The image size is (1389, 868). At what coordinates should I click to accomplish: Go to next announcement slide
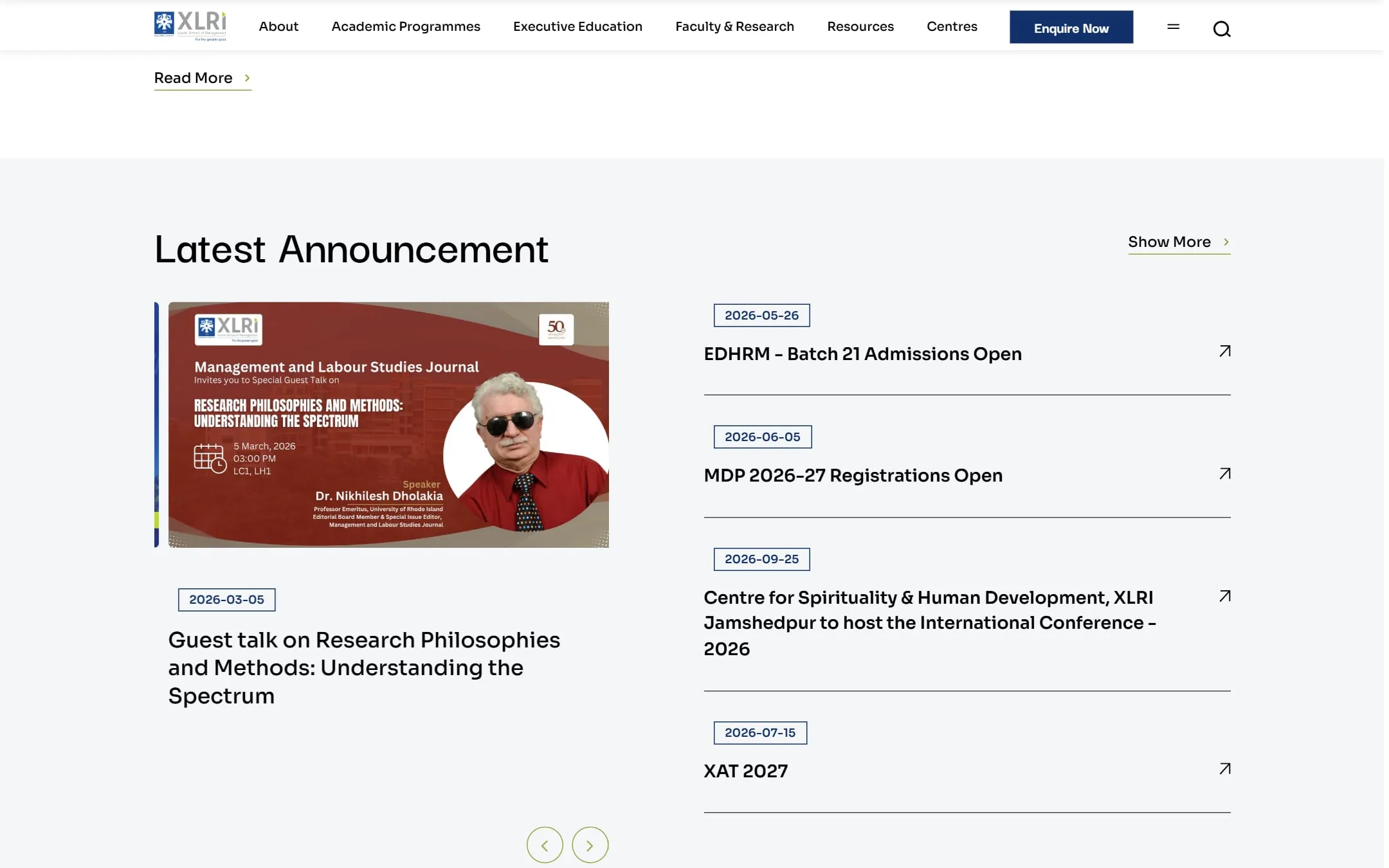pos(590,845)
